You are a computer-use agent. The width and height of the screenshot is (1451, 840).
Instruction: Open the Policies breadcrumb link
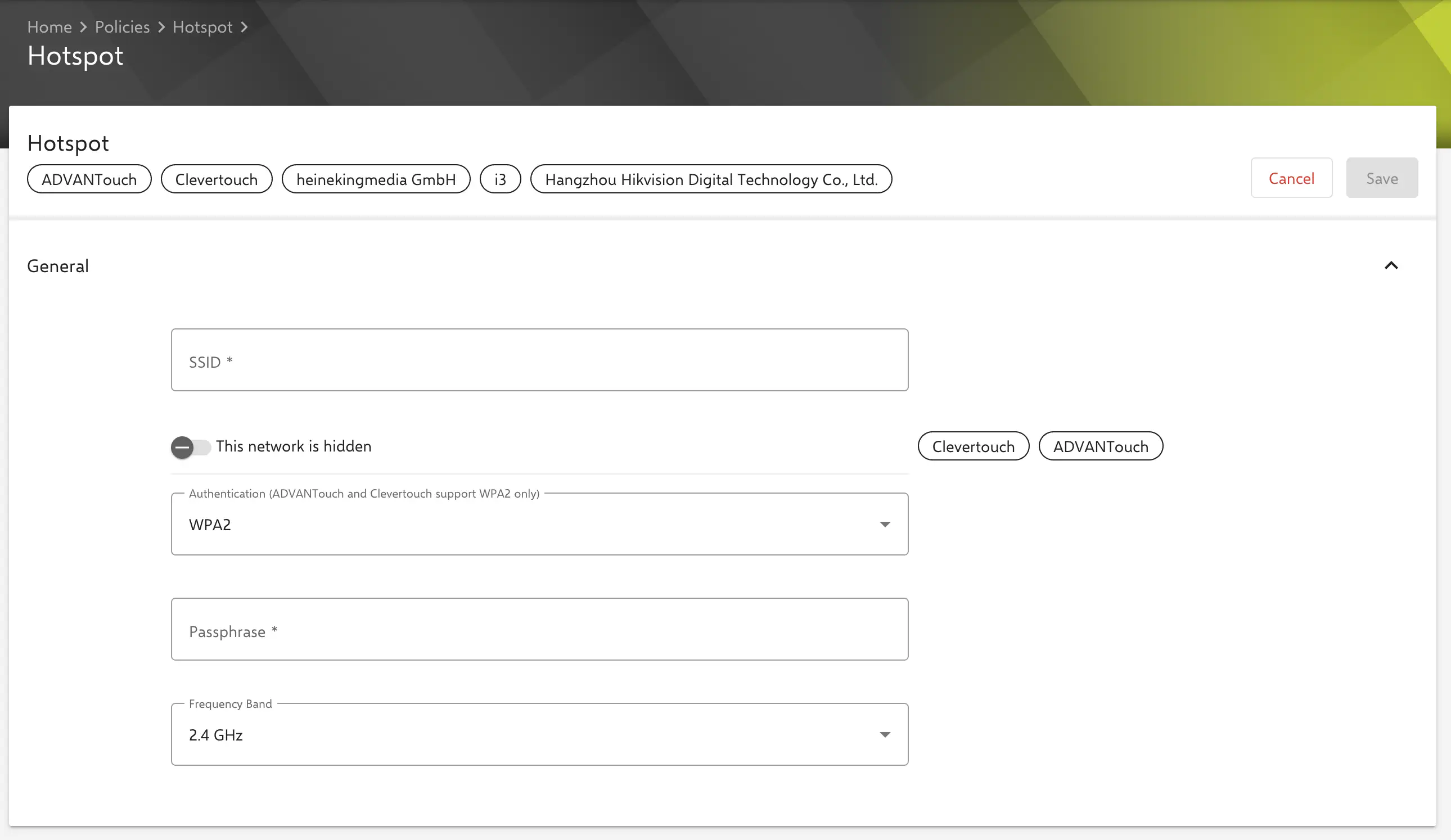[122, 27]
